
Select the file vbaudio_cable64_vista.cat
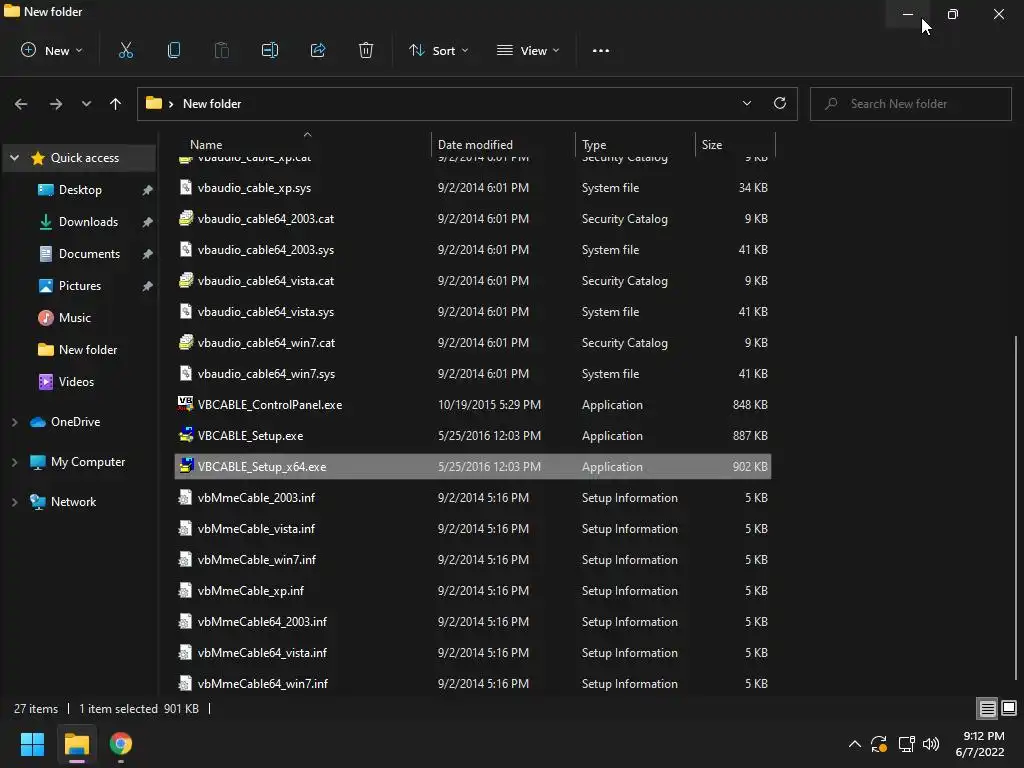(473, 281)
